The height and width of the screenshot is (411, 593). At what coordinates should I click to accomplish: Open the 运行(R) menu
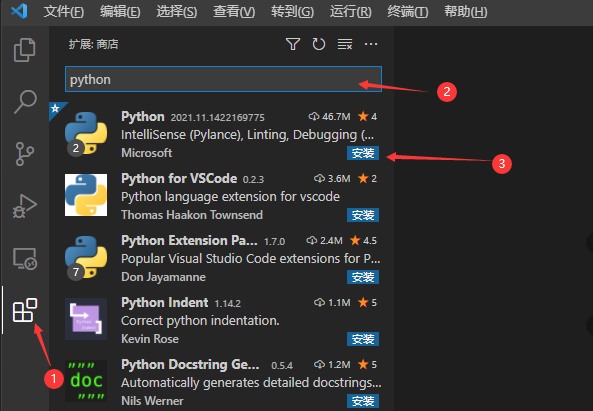coord(351,12)
